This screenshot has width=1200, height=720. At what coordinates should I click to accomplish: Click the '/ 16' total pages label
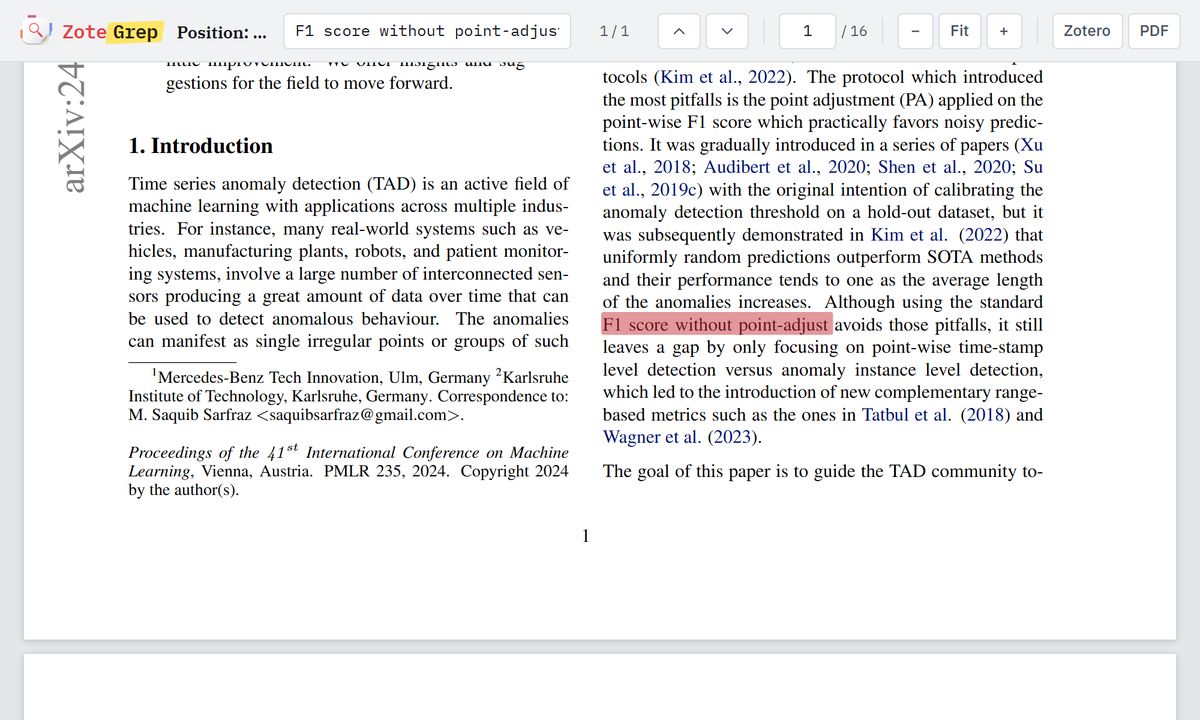[855, 31]
